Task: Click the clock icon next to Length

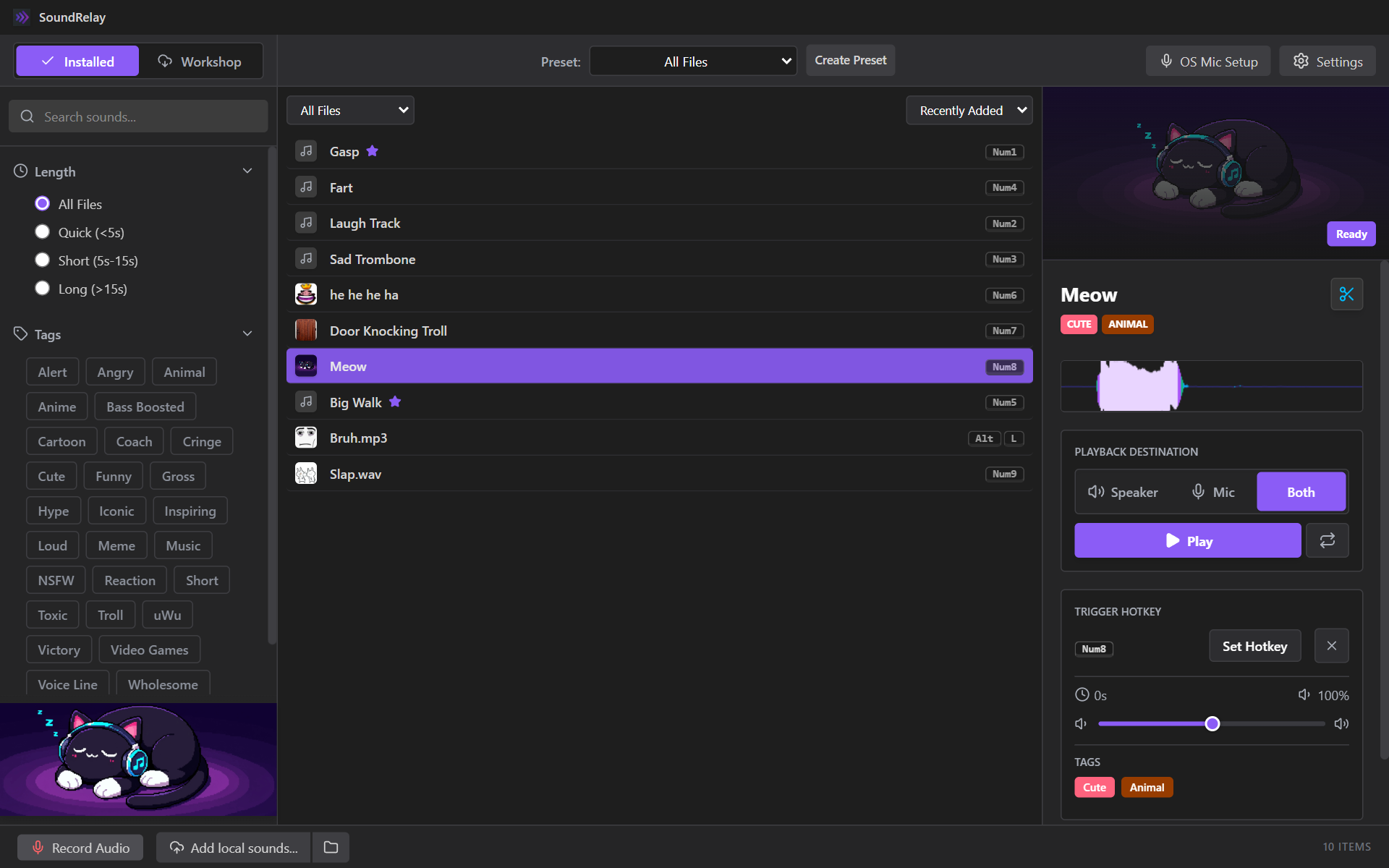Action: 20,171
